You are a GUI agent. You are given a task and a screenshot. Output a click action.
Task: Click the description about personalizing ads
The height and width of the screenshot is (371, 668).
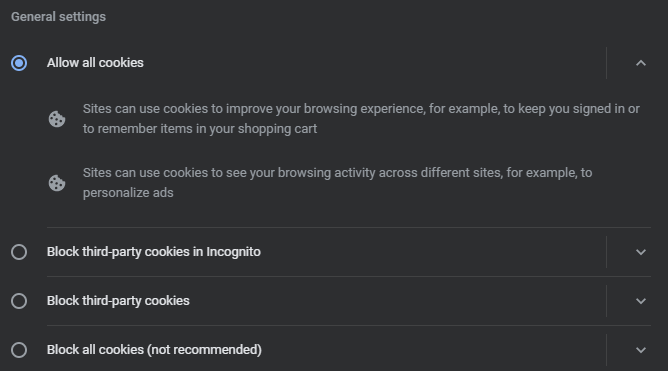pyautogui.click(x=337, y=183)
